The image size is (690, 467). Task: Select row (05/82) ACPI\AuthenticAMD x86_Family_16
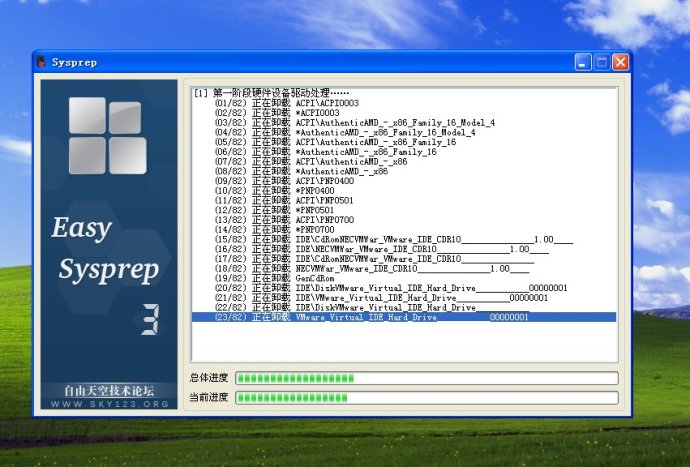click(404, 142)
